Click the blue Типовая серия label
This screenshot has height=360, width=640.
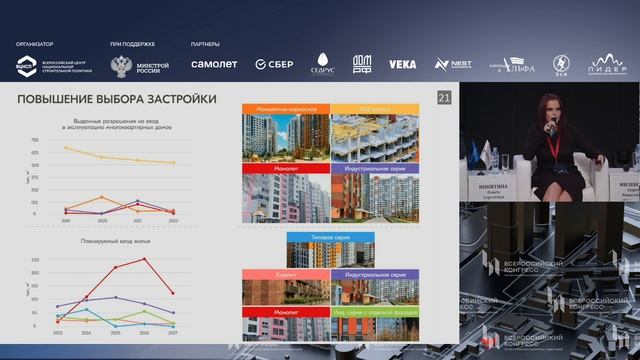point(331,237)
